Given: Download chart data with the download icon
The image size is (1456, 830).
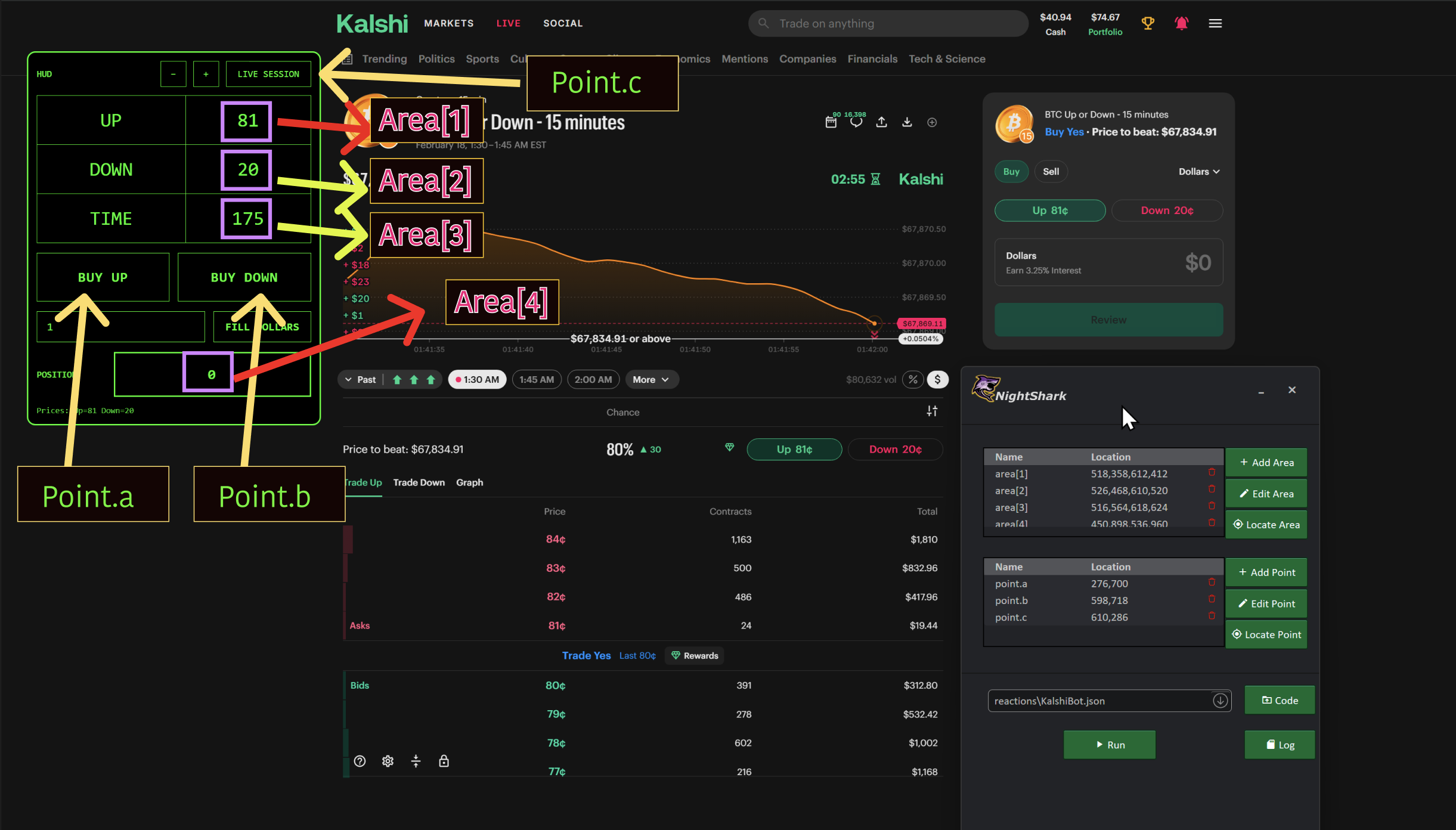Looking at the screenshot, I should pos(907,122).
